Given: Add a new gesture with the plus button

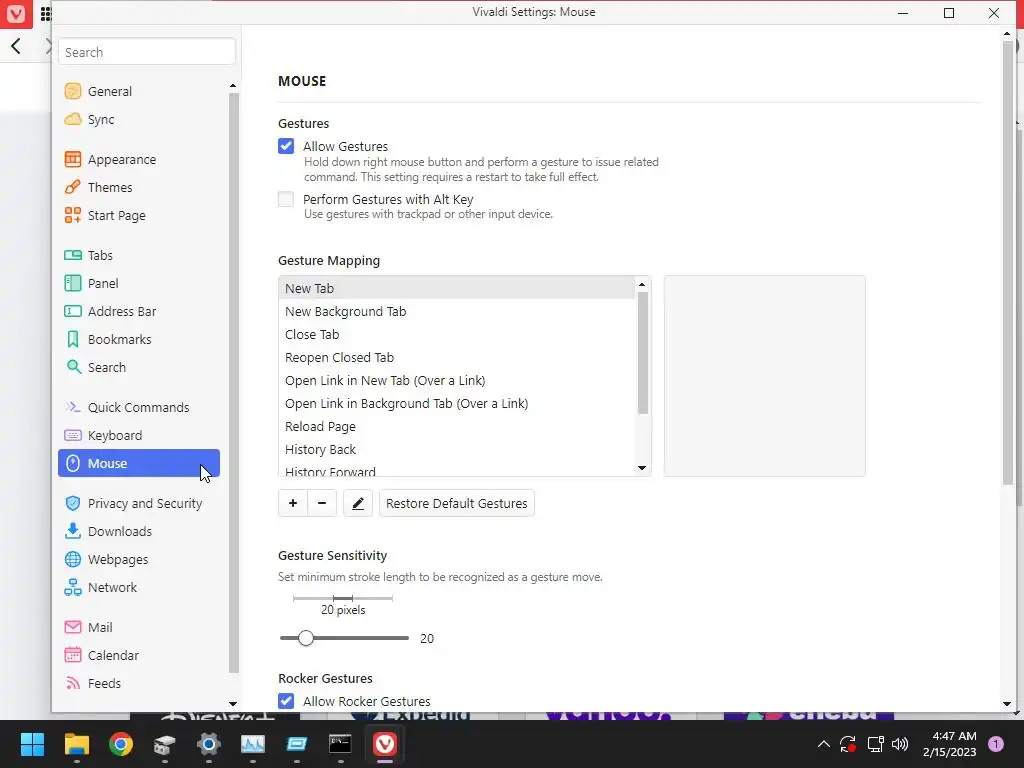Looking at the screenshot, I should click(293, 504).
